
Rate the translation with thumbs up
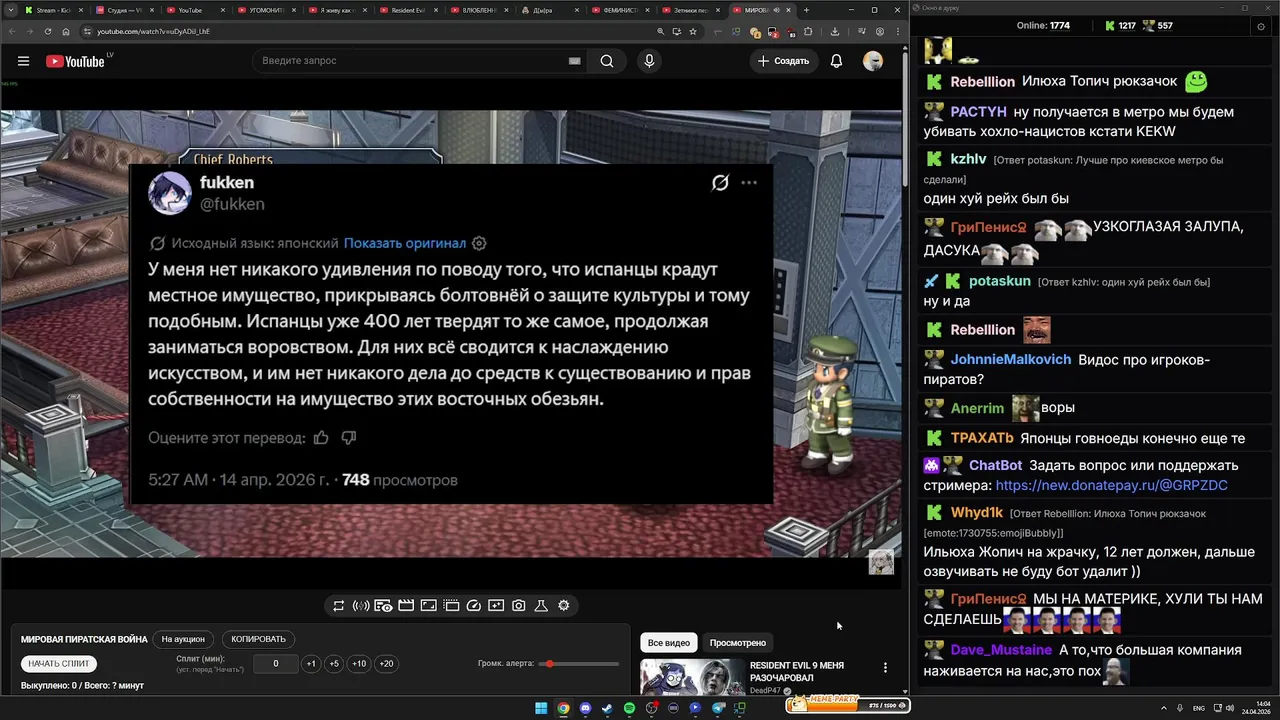coord(321,437)
